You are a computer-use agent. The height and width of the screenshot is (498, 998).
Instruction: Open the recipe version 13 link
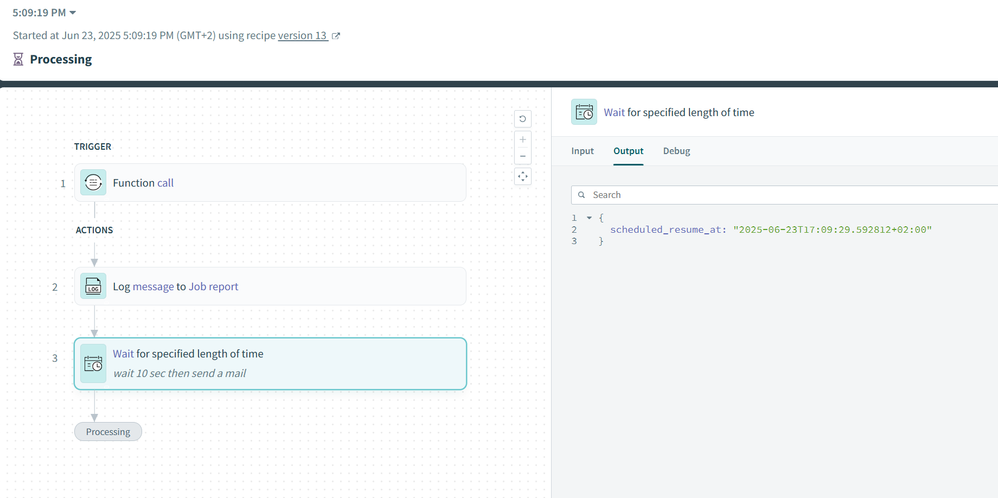[302, 36]
